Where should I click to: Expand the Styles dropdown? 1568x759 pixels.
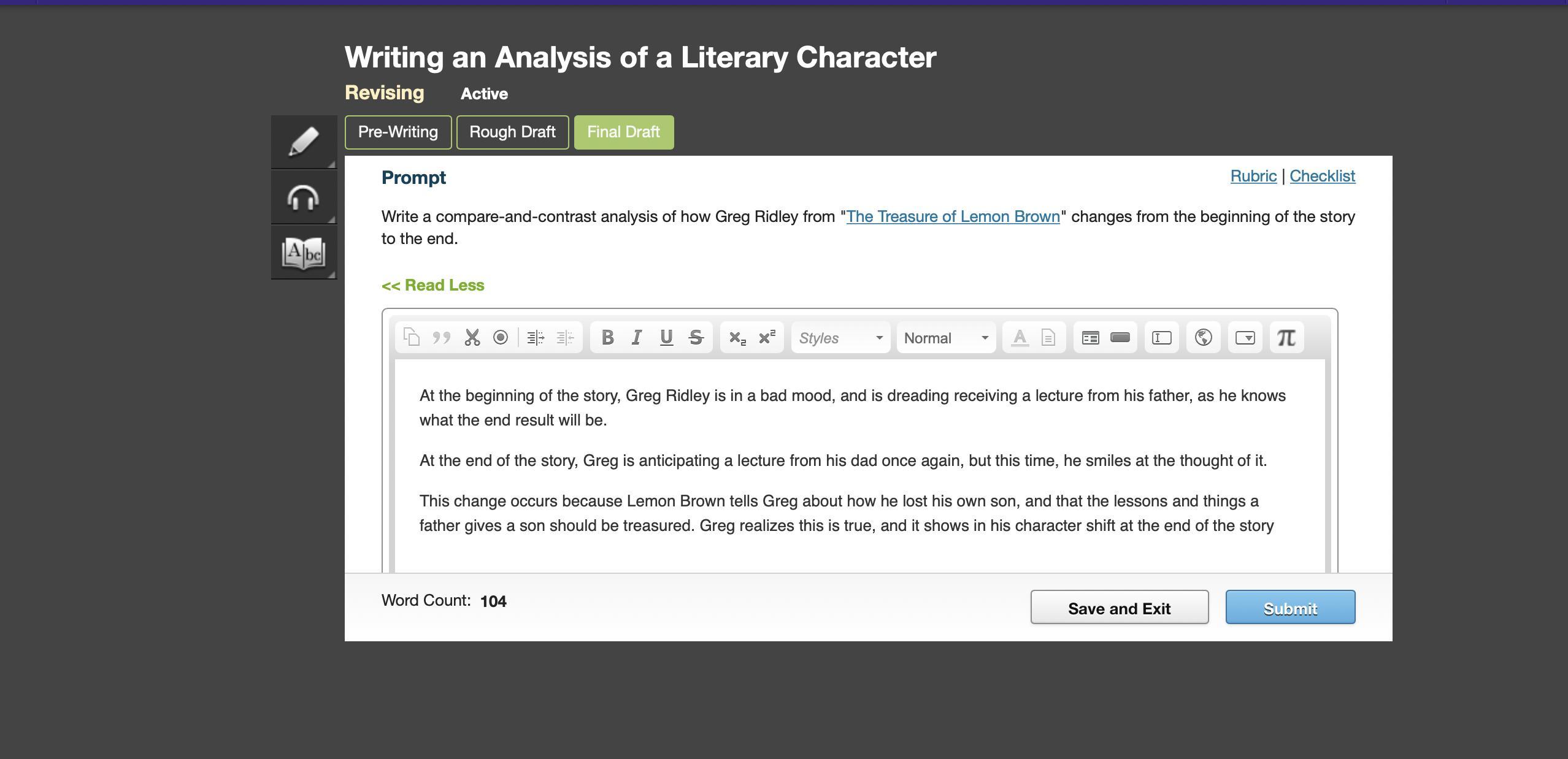click(840, 338)
